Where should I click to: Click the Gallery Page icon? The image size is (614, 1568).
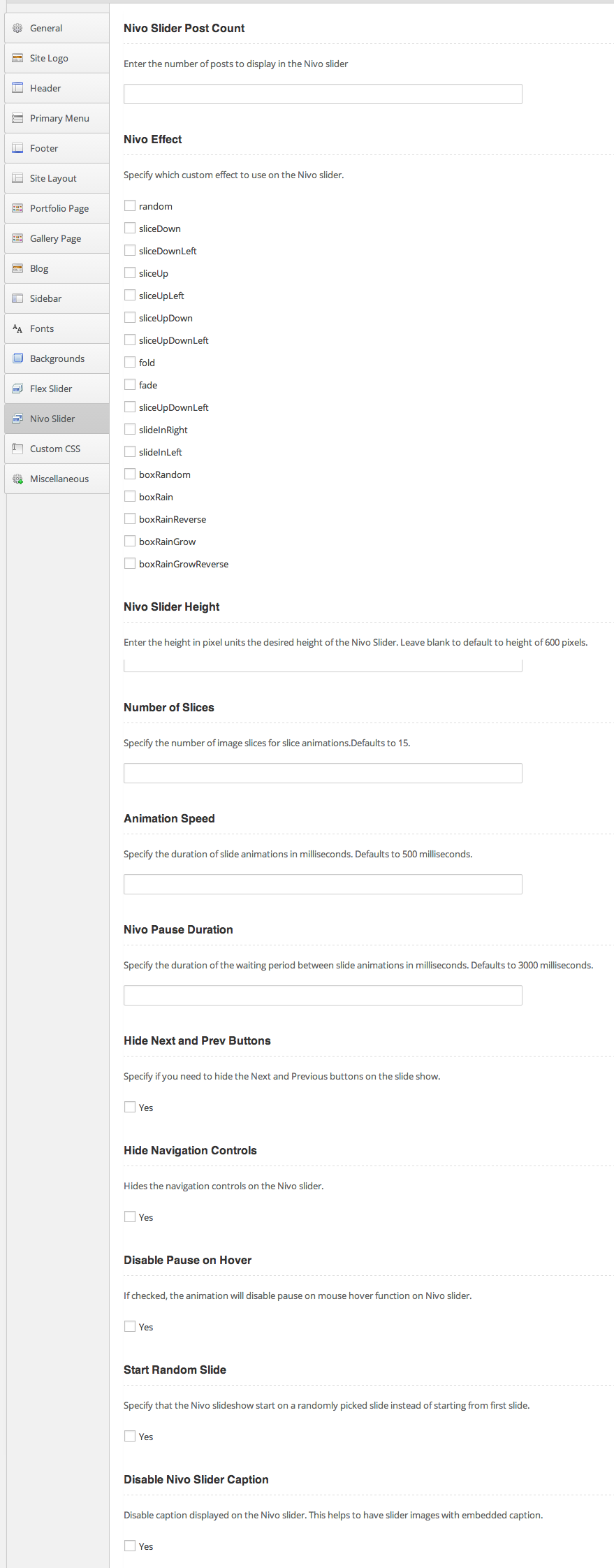click(x=17, y=238)
